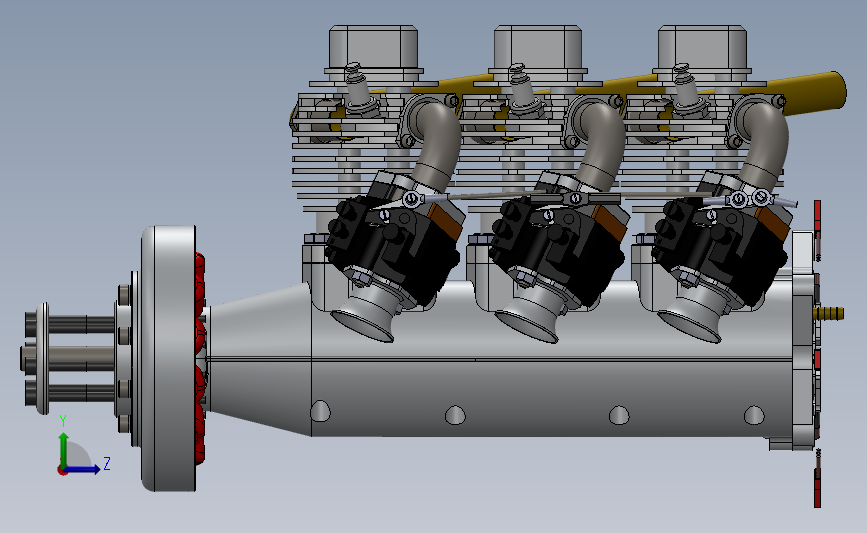Image resolution: width=867 pixels, height=533 pixels.
Task: Click the blue Z axis arrow of the triad
Action: click(x=84, y=469)
